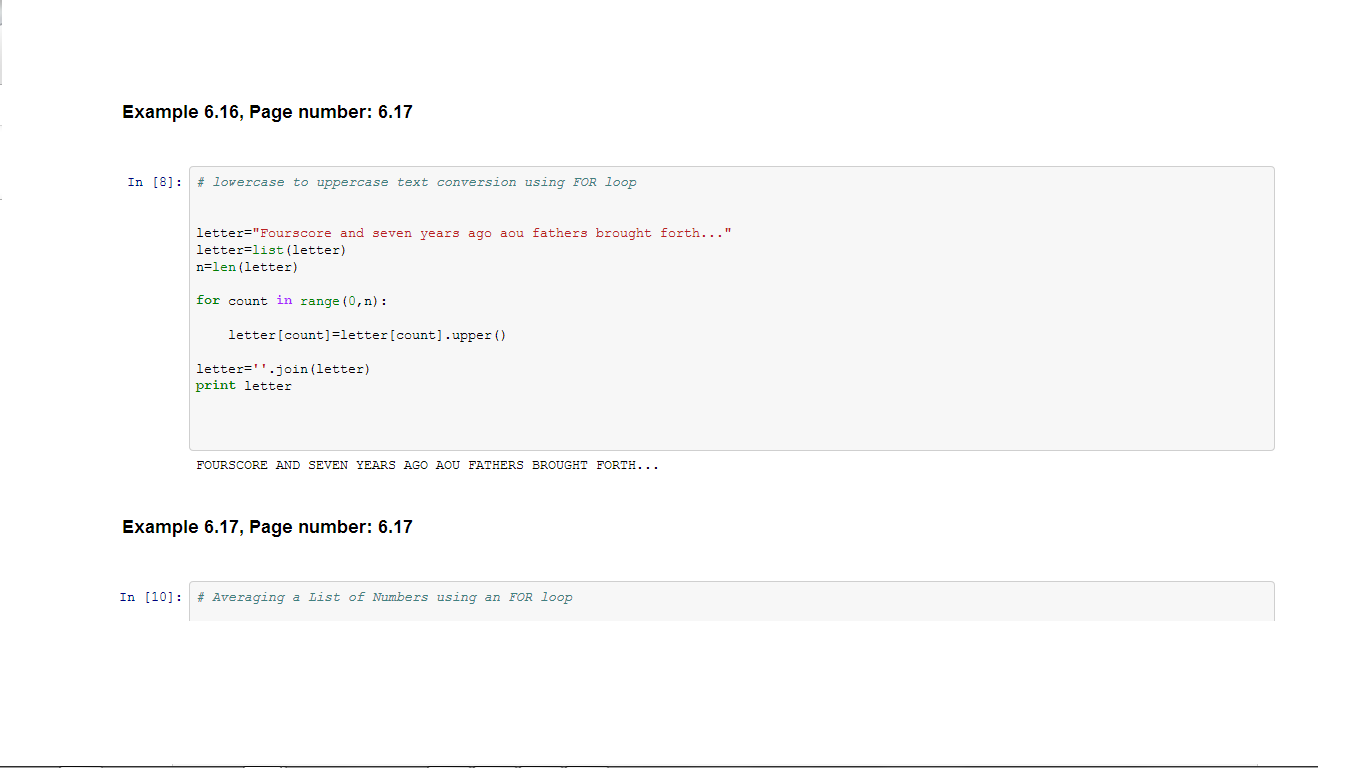Click the Fourscore string assignment line
The height and width of the screenshot is (768, 1360).
tap(464, 233)
